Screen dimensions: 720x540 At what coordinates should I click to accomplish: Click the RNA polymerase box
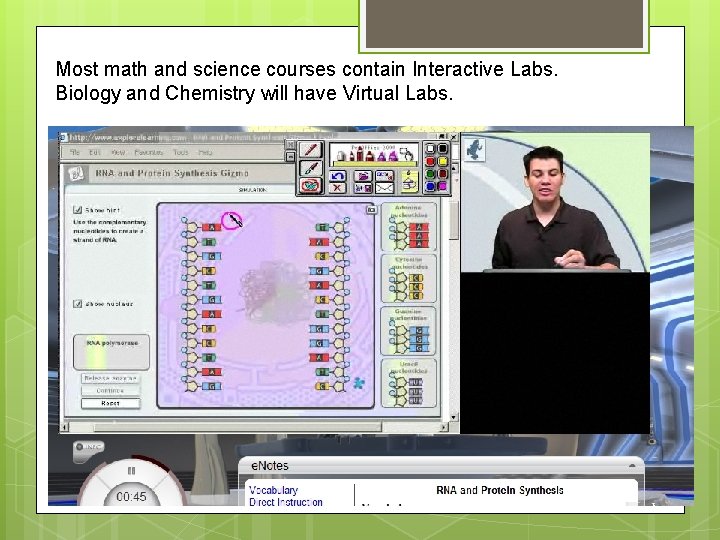(x=112, y=352)
